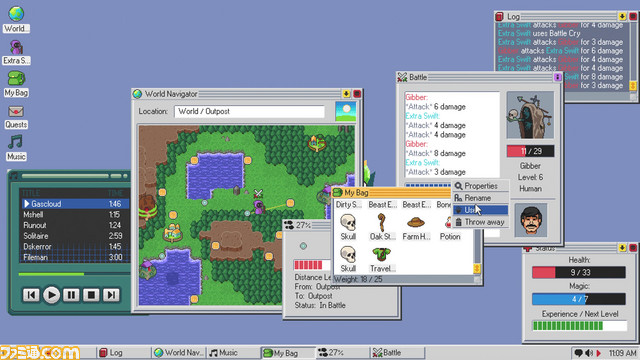The width and height of the screenshot is (640, 360).
Task: Collapse the Status window yellow arrow
Action: click(x=622, y=248)
